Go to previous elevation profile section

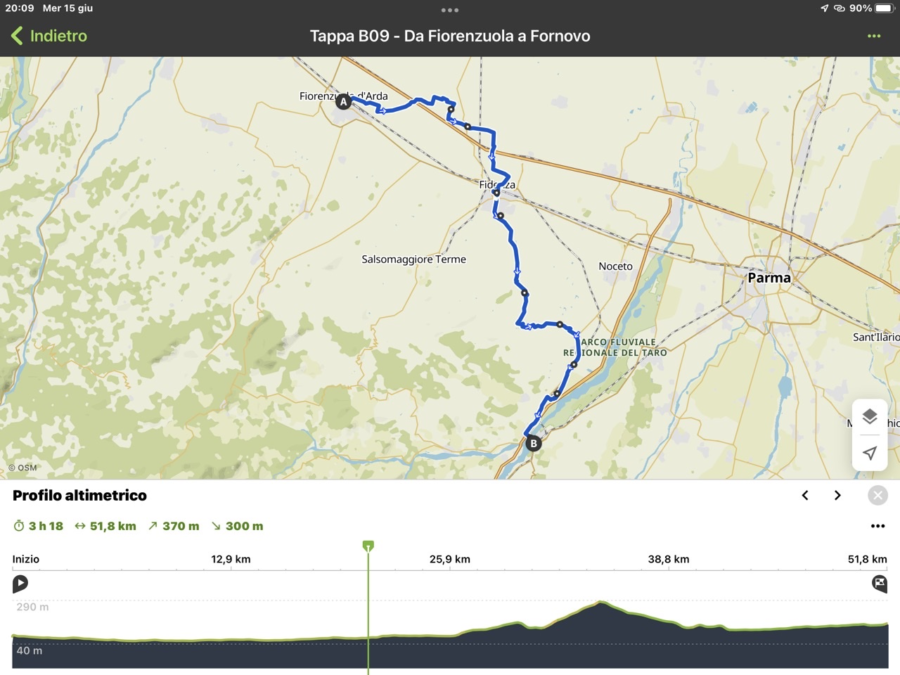tap(805, 495)
